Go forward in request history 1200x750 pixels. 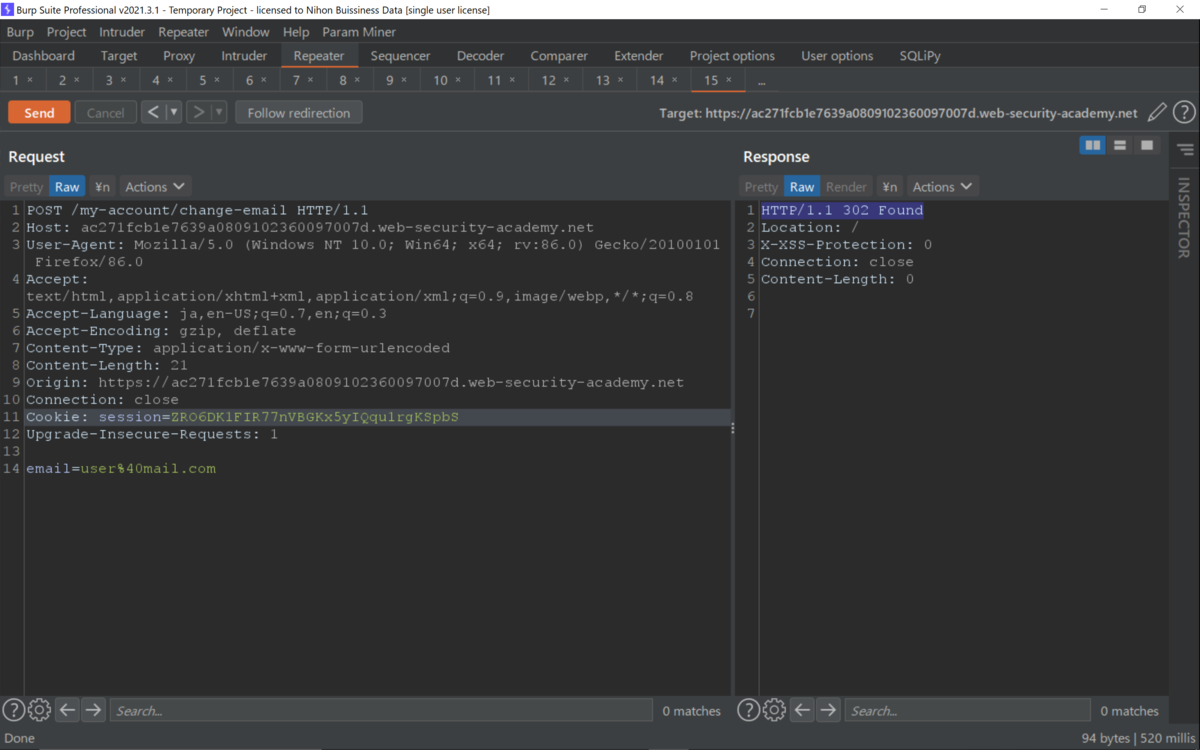[x=198, y=112]
